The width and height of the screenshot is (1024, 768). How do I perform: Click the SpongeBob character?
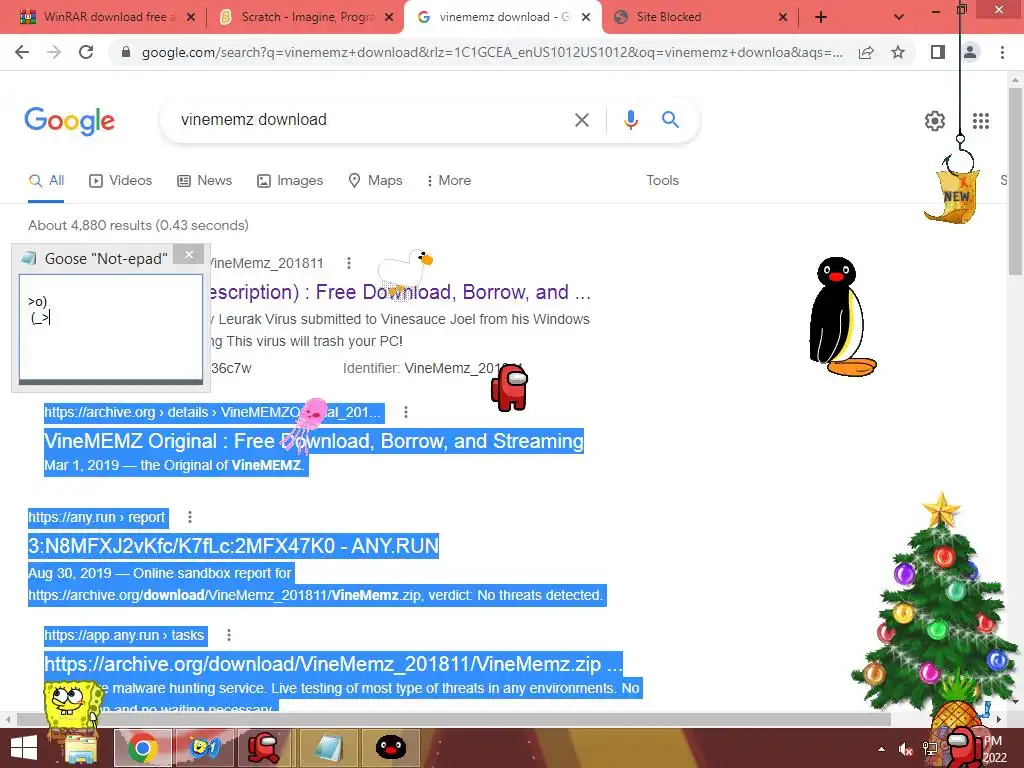[70, 705]
